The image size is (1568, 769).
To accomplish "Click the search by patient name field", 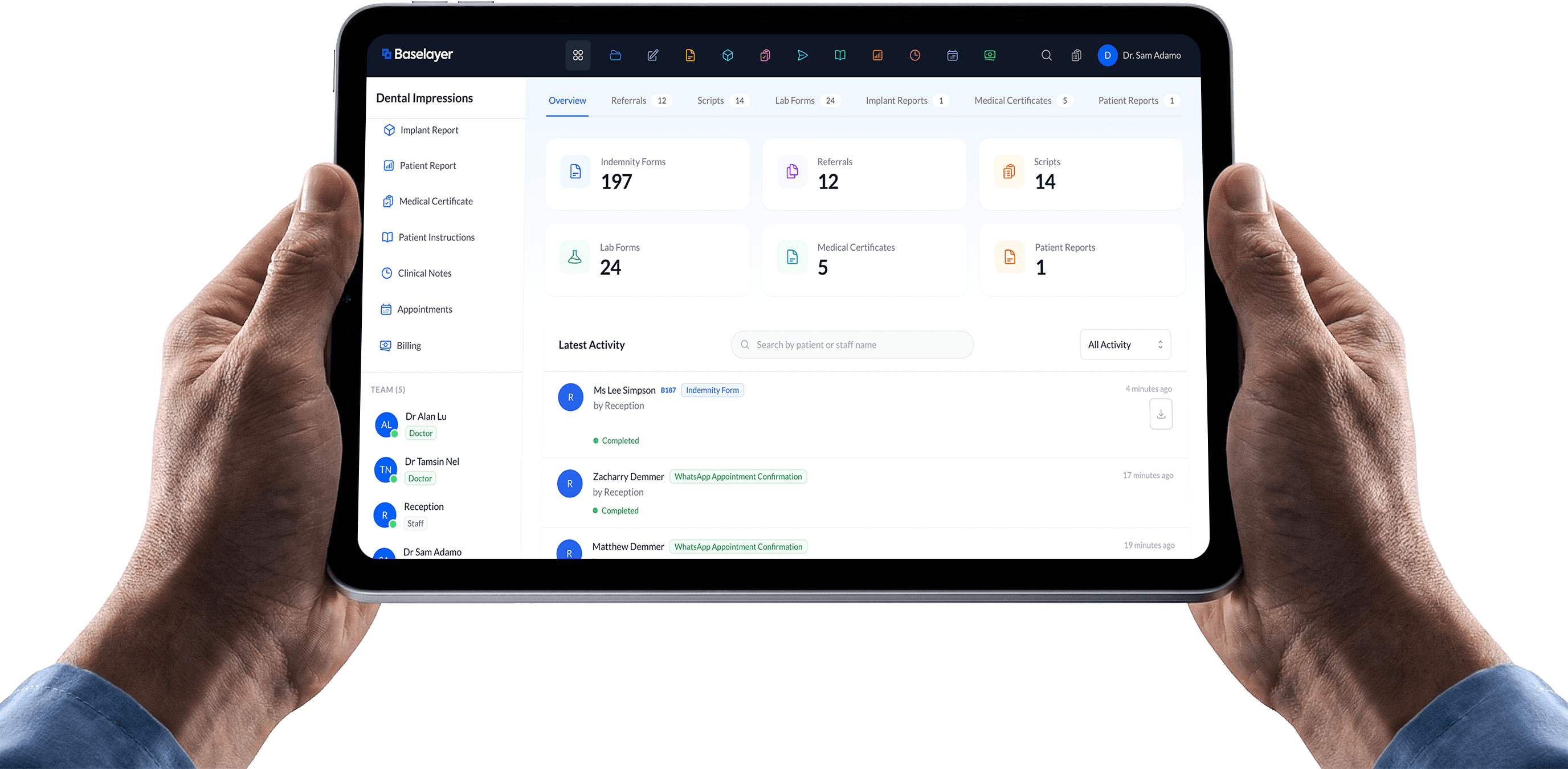I will 852,345.
